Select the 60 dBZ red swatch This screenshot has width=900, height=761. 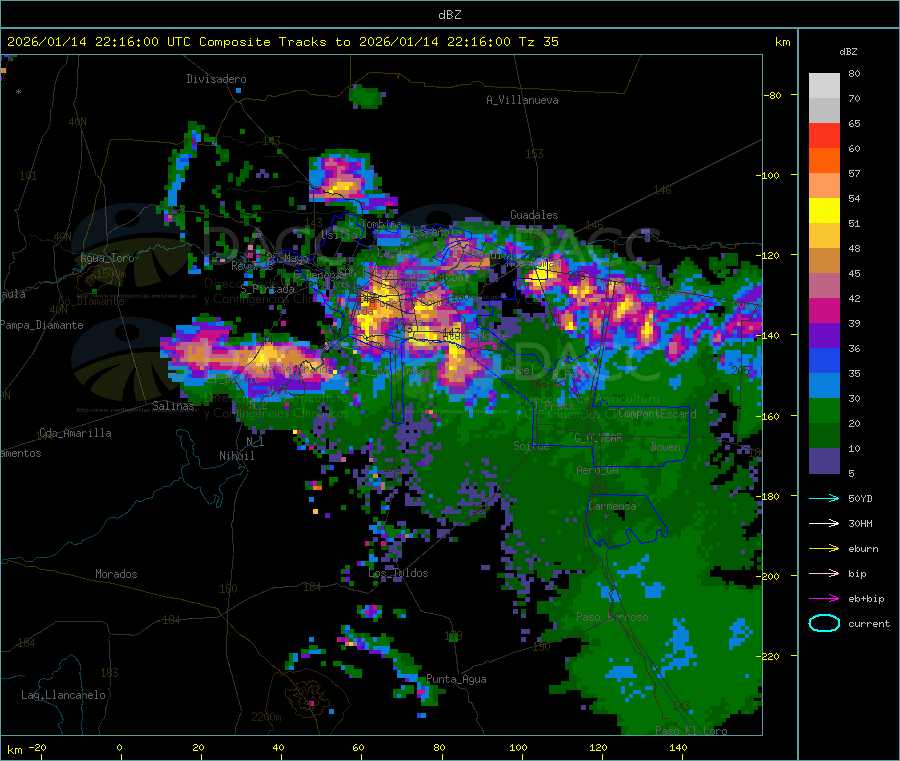click(824, 135)
